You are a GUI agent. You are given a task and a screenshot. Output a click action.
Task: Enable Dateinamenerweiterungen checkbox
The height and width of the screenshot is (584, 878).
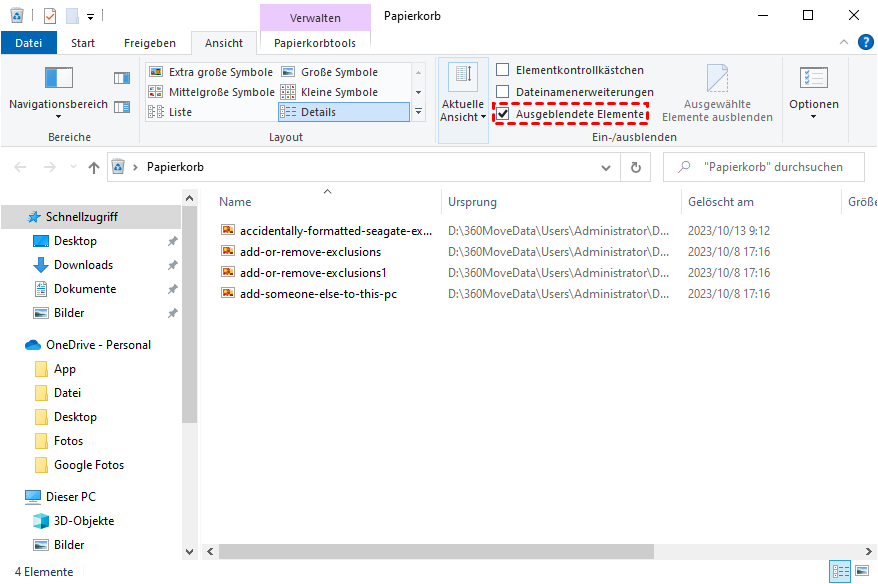pyautogui.click(x=503, y=92)
